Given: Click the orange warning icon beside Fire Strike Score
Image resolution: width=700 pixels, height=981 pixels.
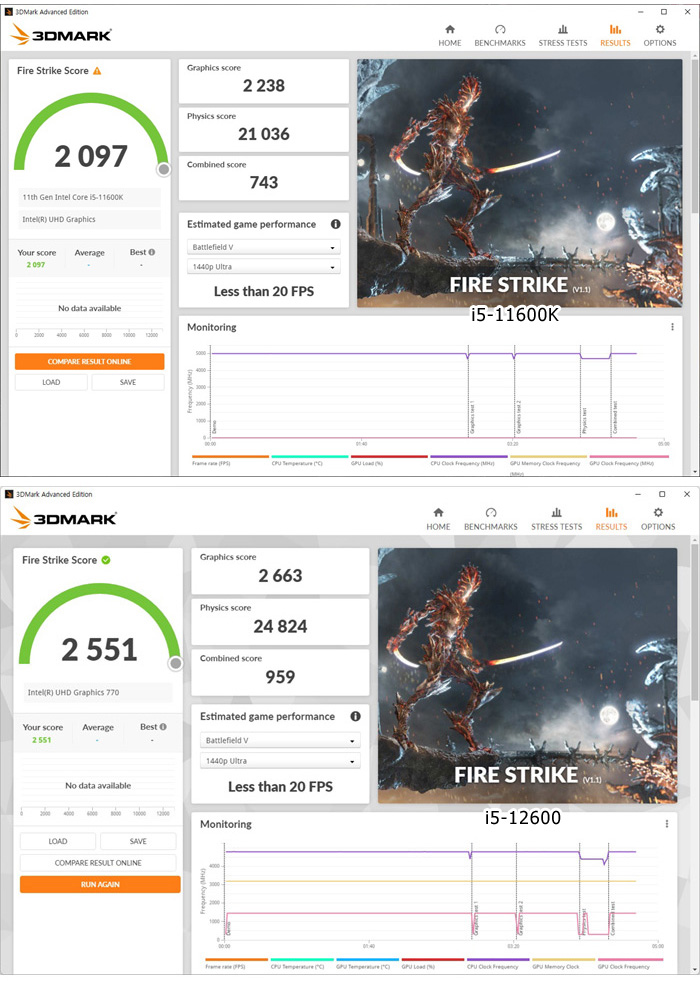Looking at the screenshot, I should (97, 71).
